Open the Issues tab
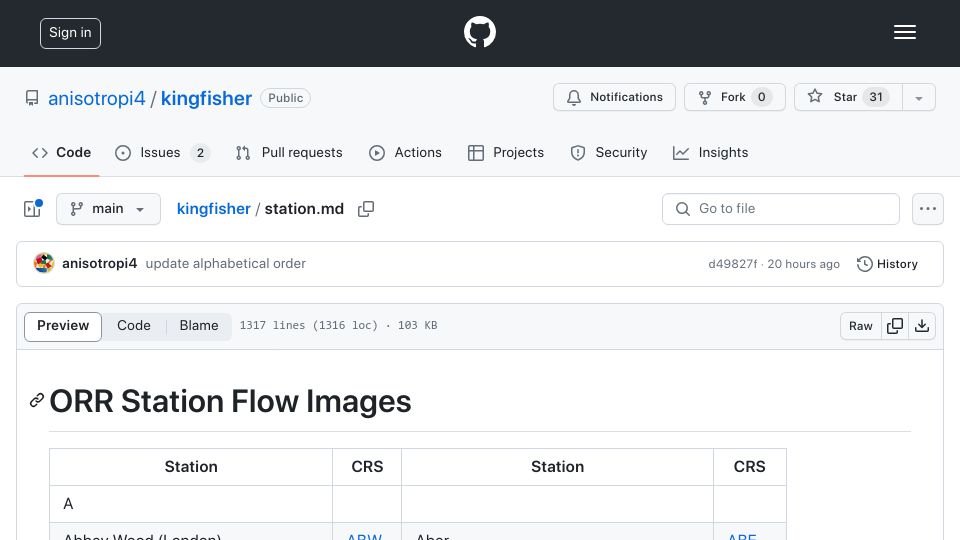This screenshot has width=960, height=540. point(162,152)
